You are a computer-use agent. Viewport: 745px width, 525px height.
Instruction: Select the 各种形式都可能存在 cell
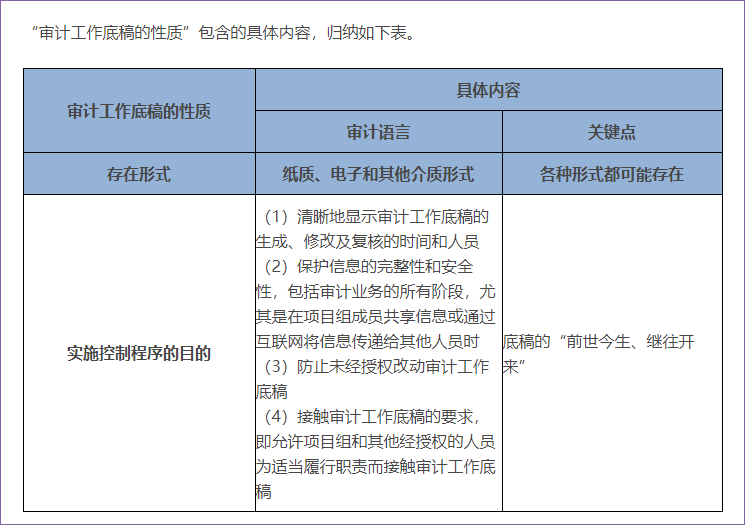[x=612, y=174]
